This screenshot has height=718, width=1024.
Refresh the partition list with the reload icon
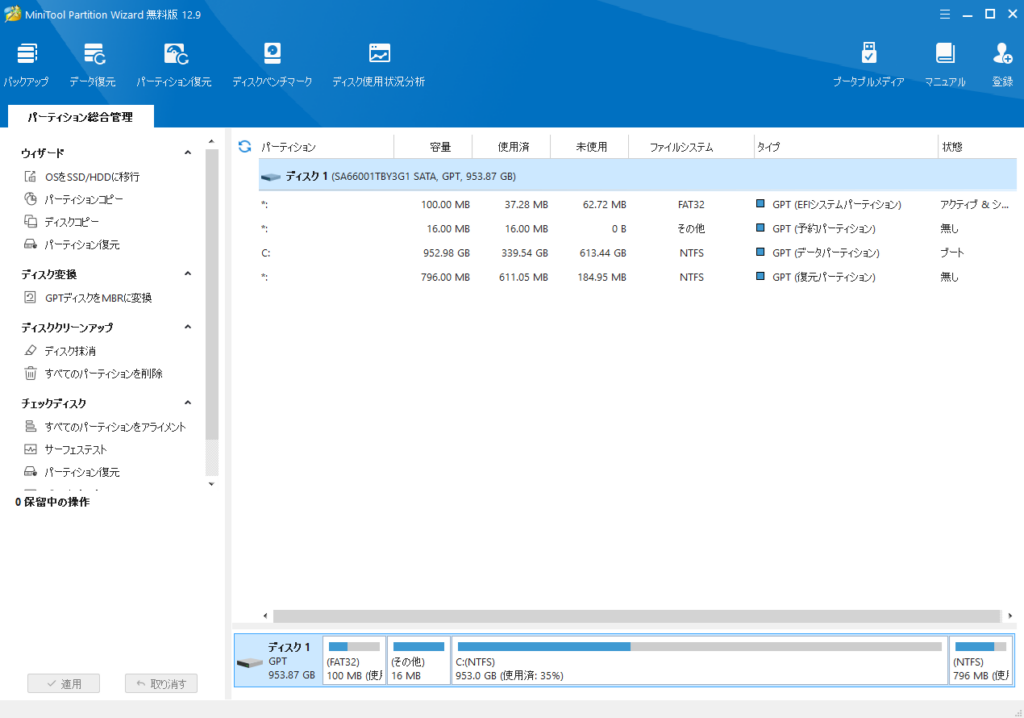(x=245, y=146)
